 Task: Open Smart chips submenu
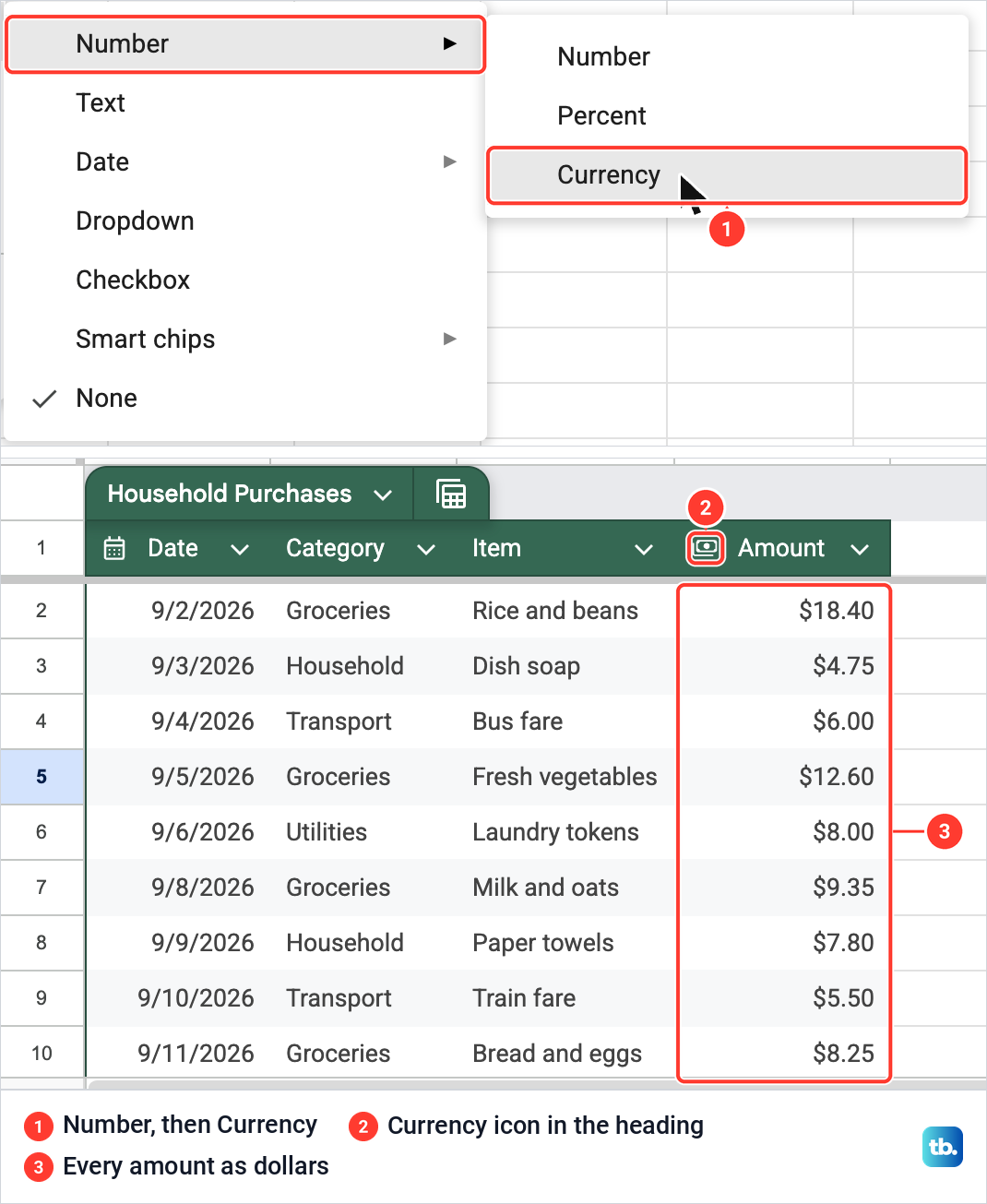(x=245, y=339)
